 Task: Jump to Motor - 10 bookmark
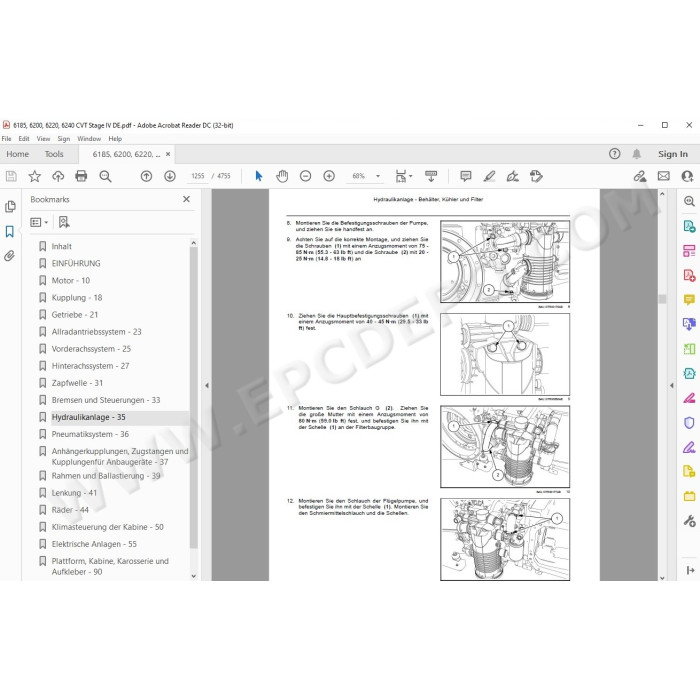point(71,280)
